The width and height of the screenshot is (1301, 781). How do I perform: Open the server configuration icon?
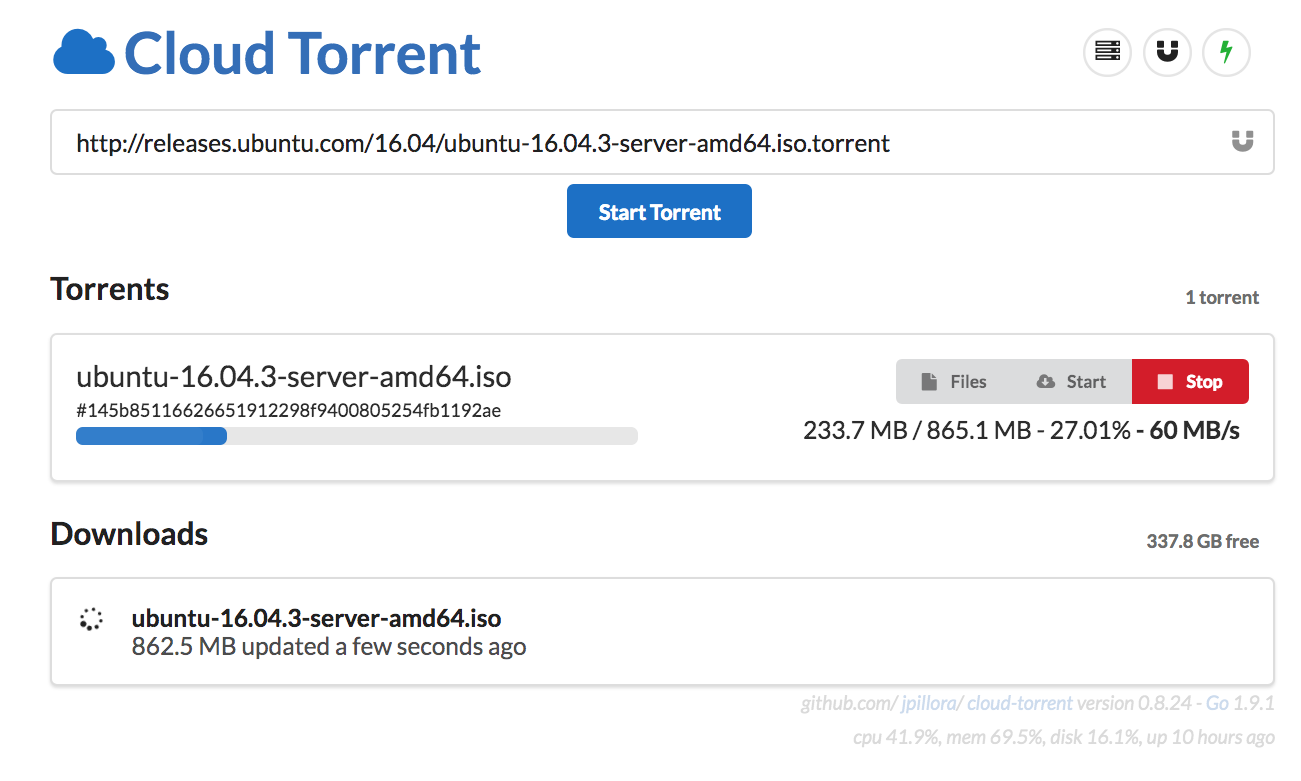[1107, 52]
